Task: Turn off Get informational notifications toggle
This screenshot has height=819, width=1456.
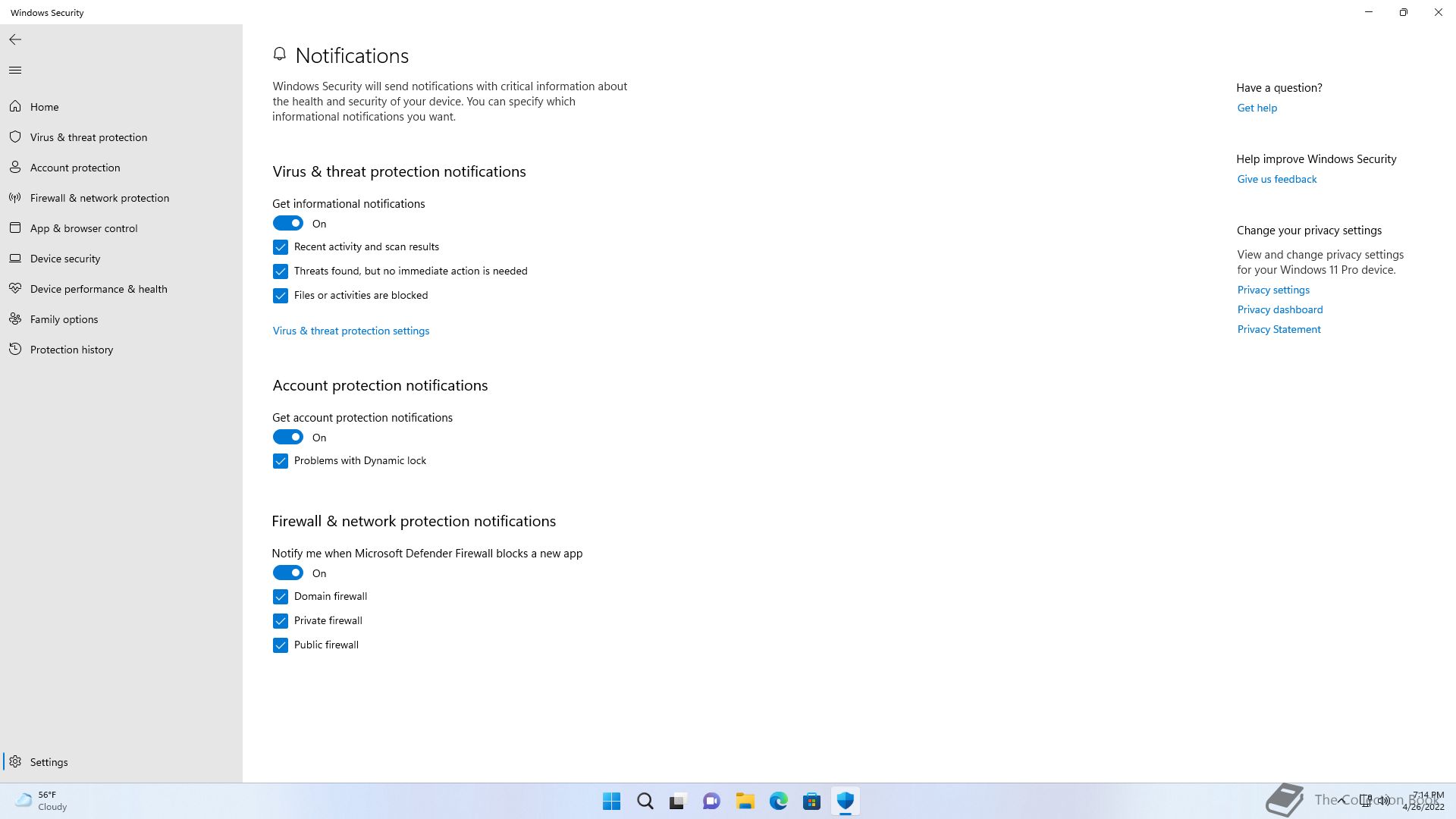Action: 288,224
